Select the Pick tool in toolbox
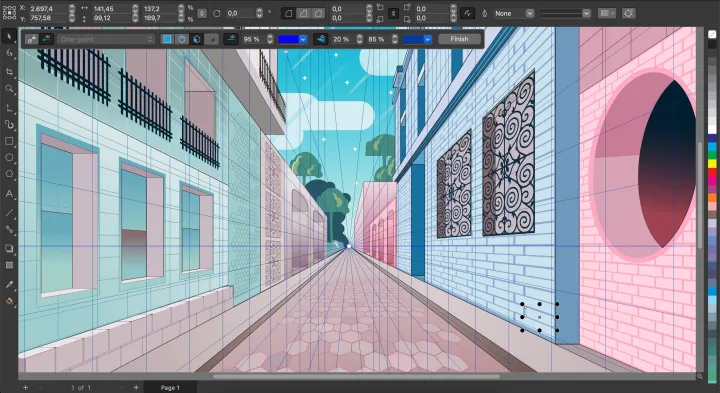This screenshot has height=393, width=720. [x=9, y=36]
